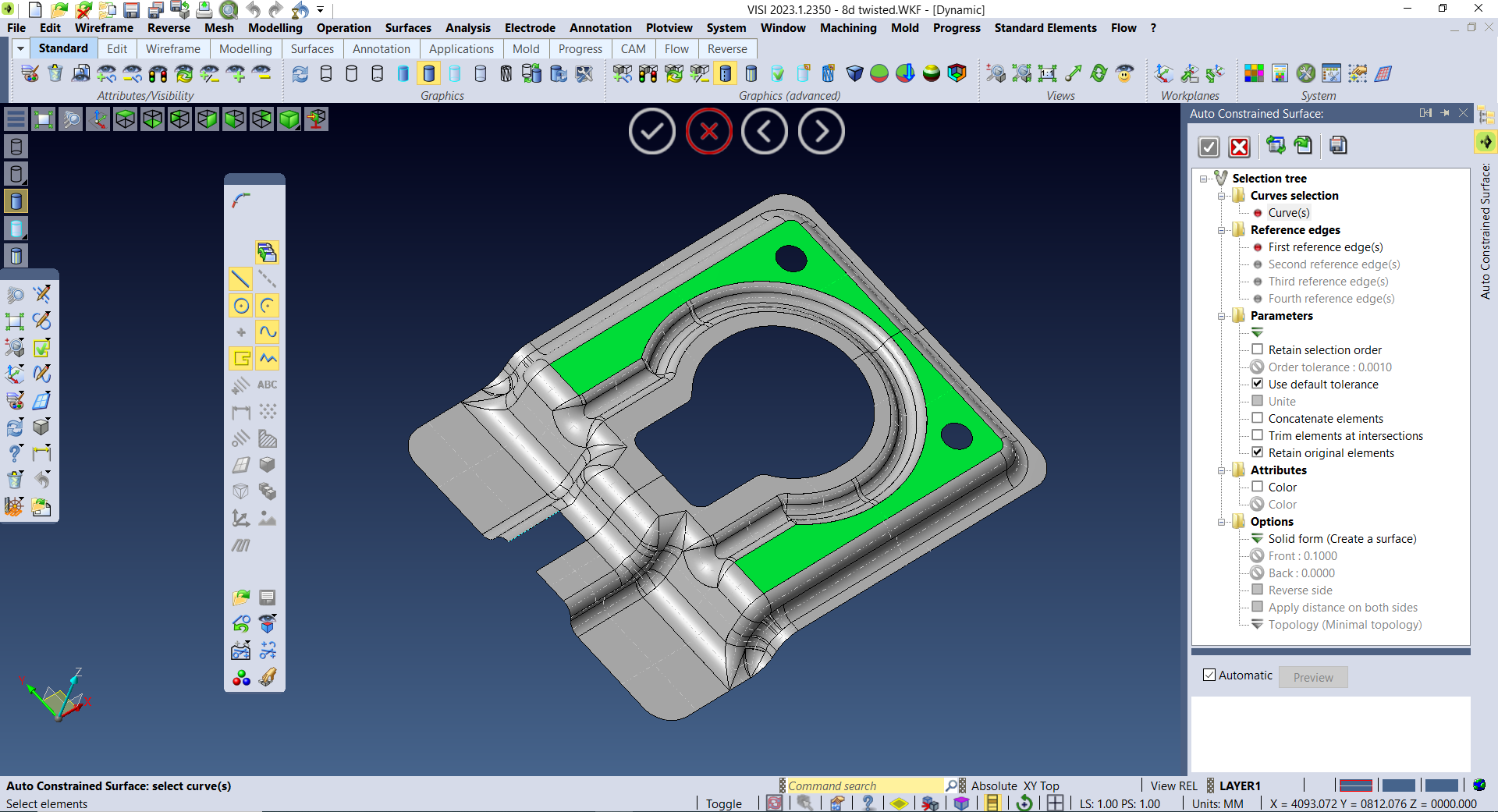Viewport: 1498px width, 812px height.
Task: Click the color globe icon in status bar
Action: 1479,785
